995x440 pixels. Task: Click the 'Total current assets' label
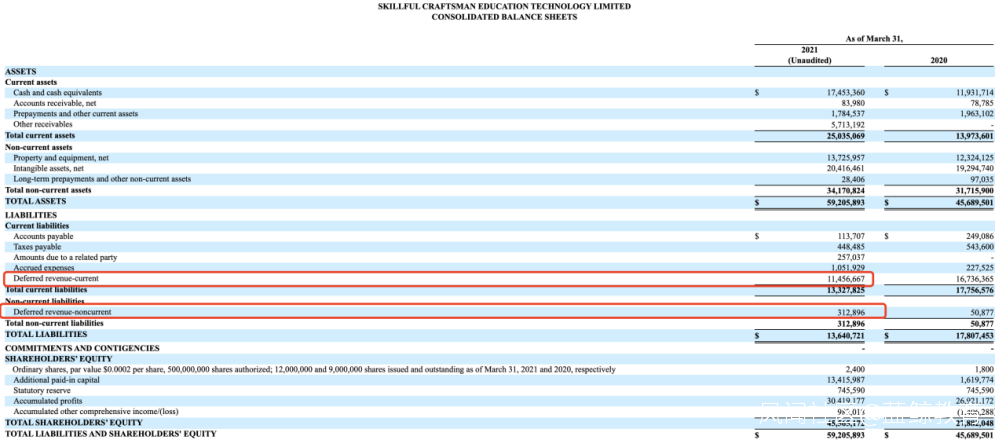(x=40, y=136)
